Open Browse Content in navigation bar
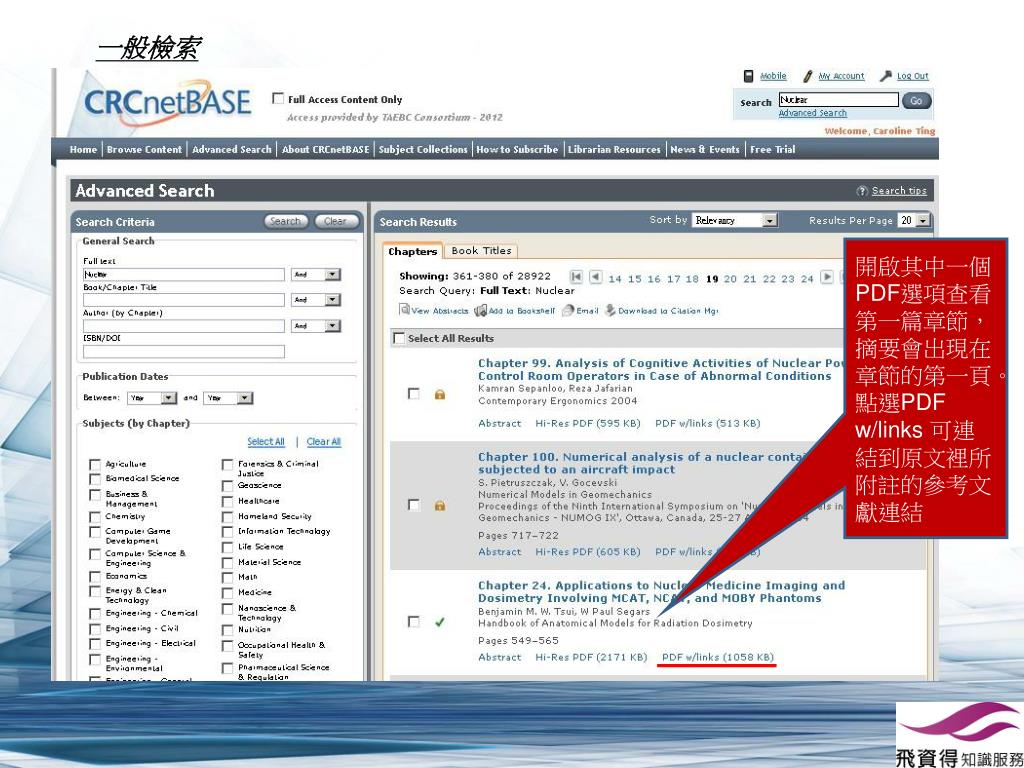The image size is (1024, 768). pos(144,150)
